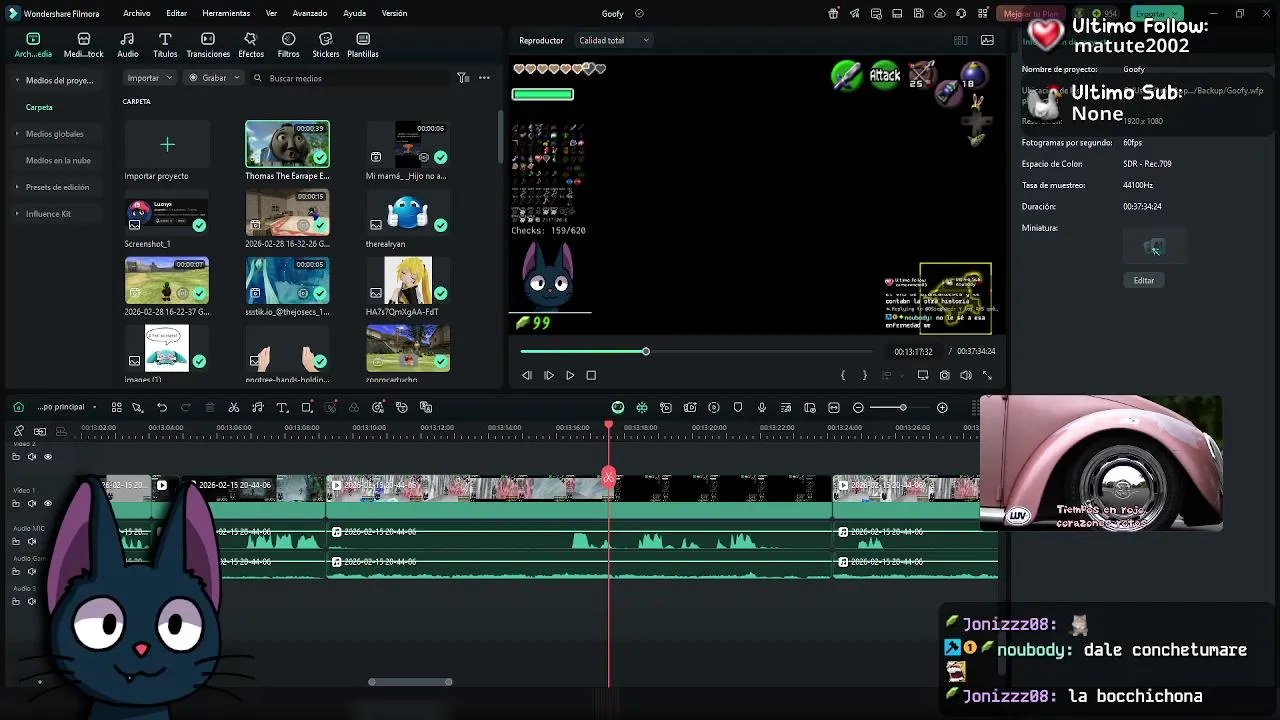This screenshot has width=1280, height=720.
Task: Open the ...po principal timeline dropdown
Action: tap(66, 407)
